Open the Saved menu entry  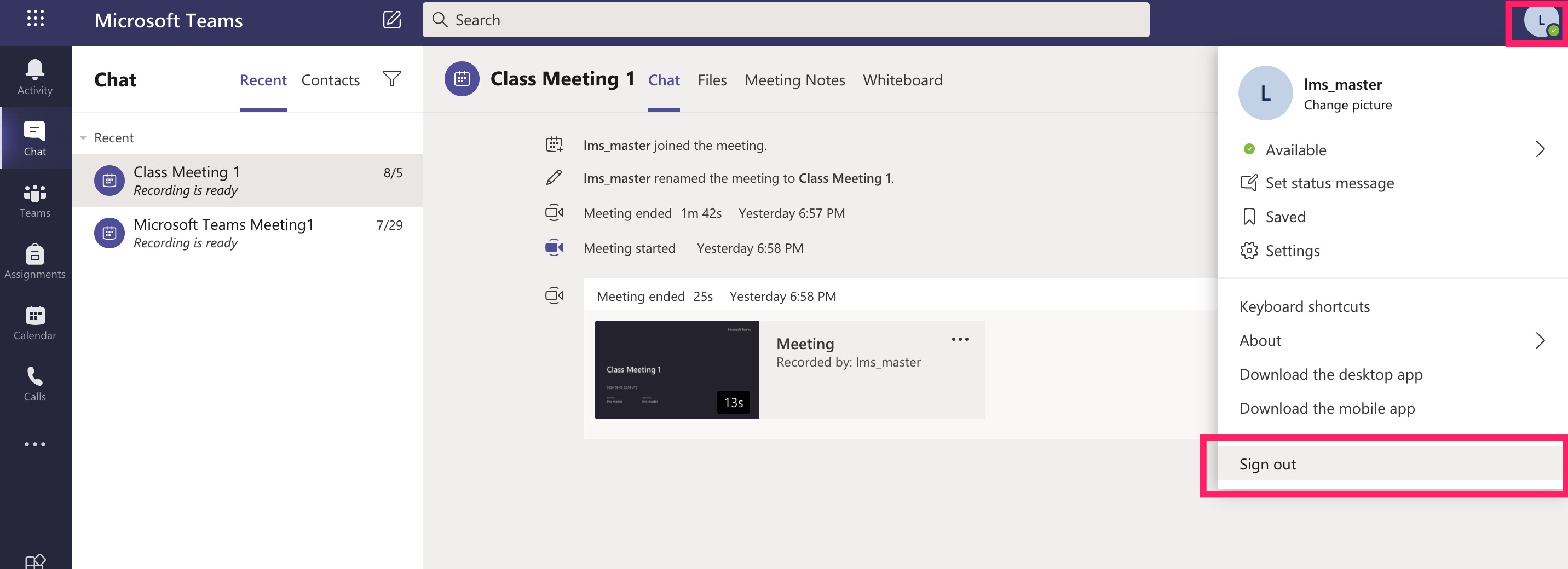pyautogui.click(x=1285, y=217)
